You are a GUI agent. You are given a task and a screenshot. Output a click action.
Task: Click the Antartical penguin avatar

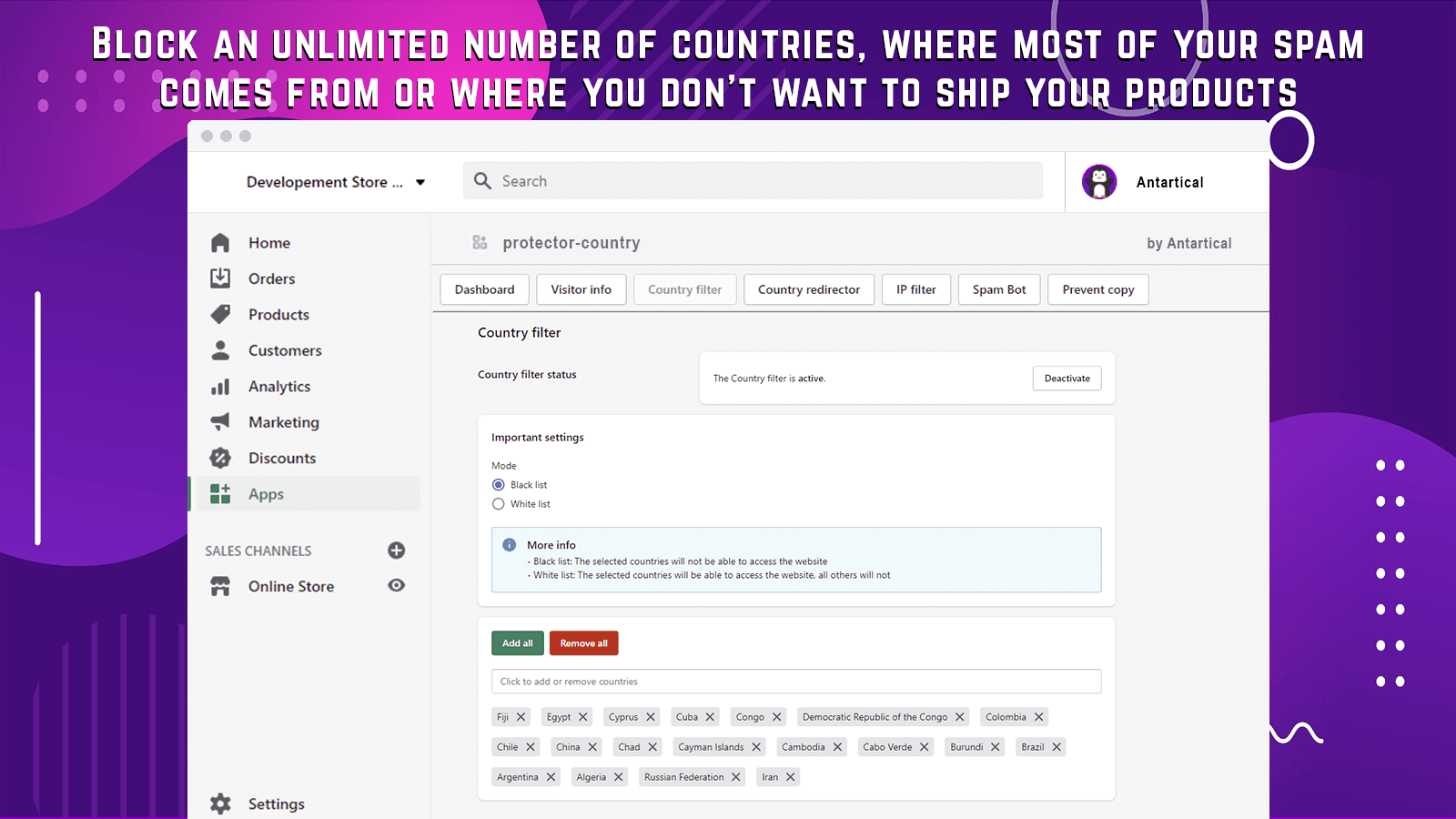coord(1100,181)
